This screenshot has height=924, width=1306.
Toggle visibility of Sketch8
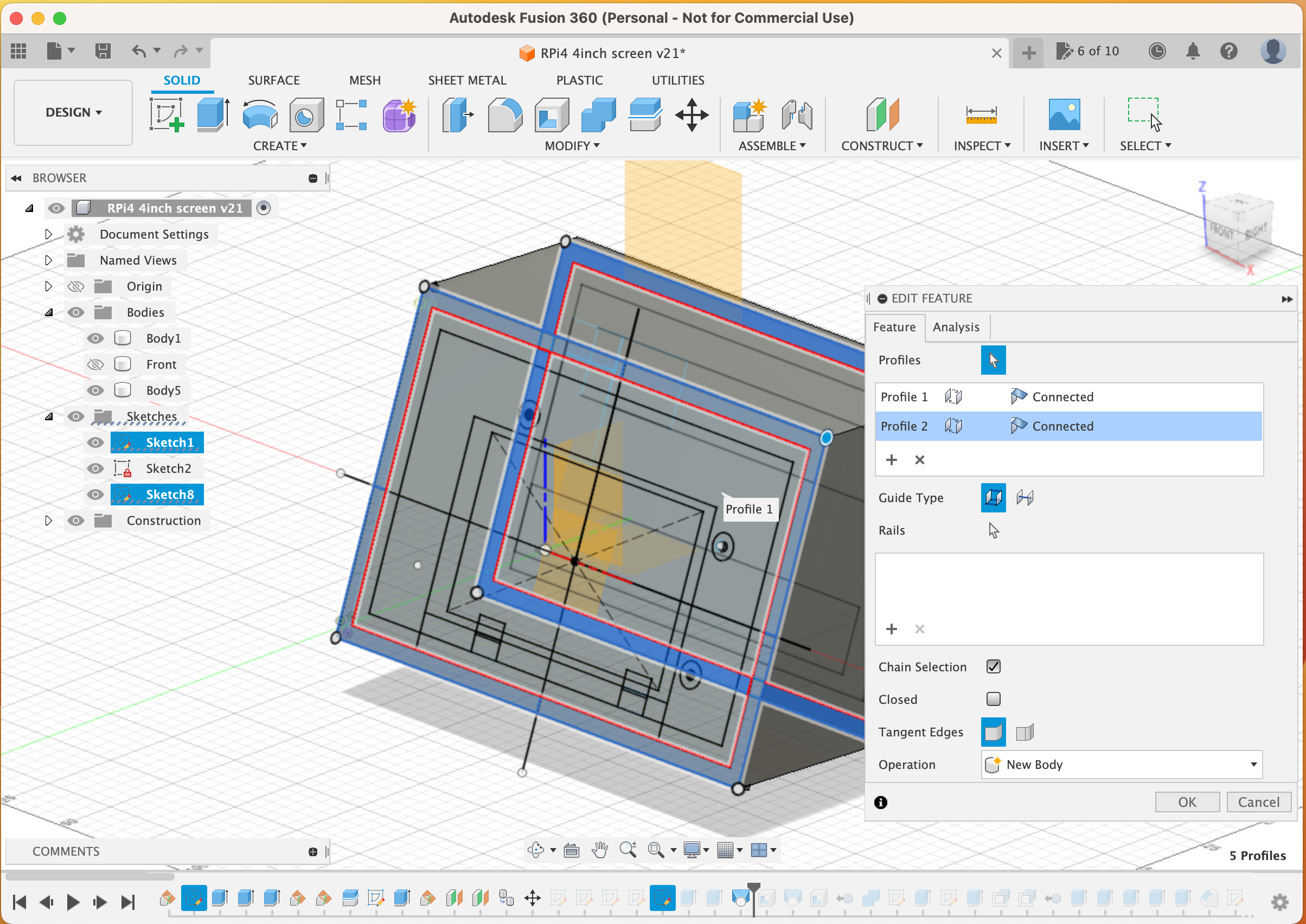pyautogui.click(x=95, y=495)
